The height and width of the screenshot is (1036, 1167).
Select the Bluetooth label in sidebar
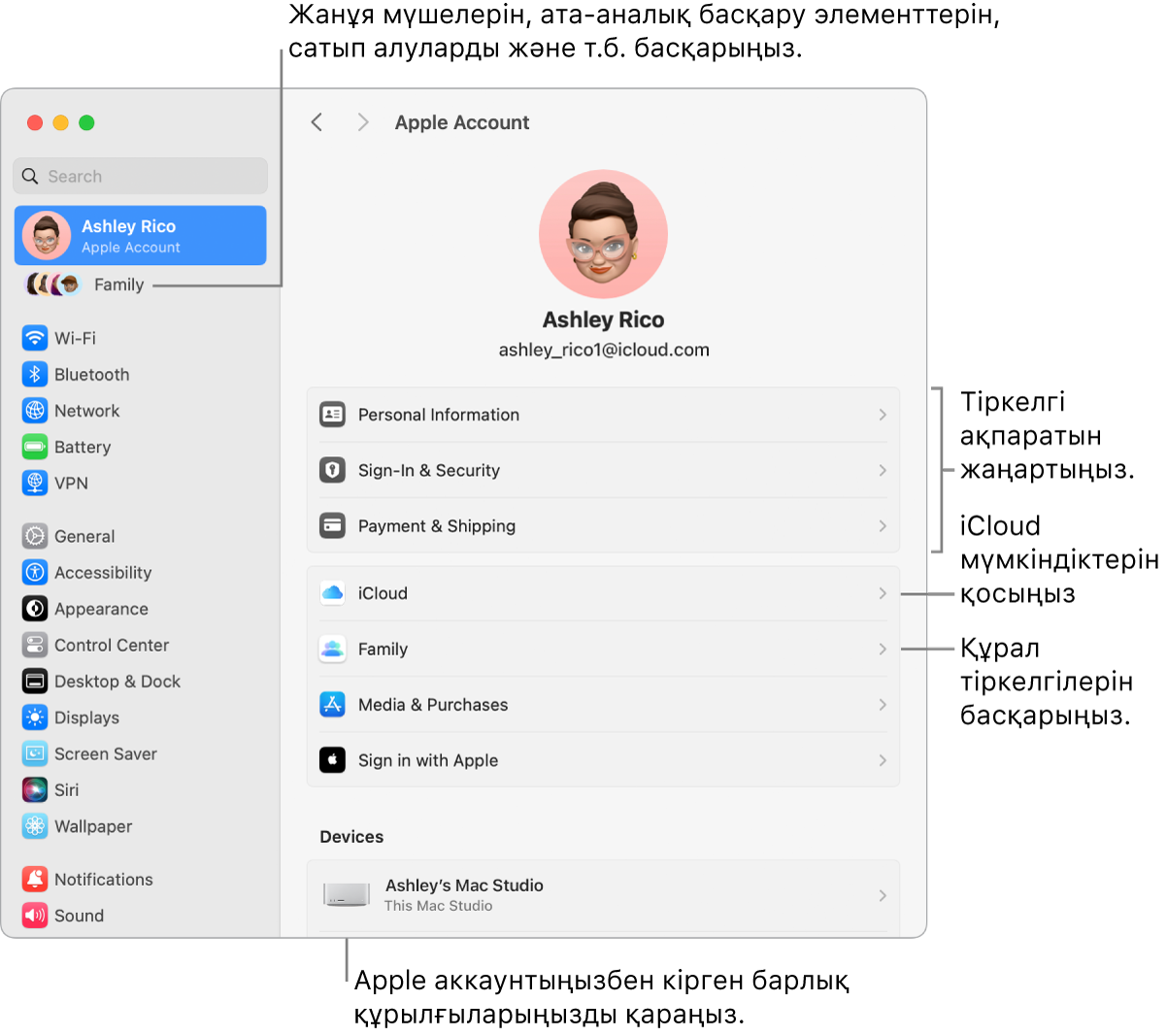pyautogui.click(x=91, y=375)
